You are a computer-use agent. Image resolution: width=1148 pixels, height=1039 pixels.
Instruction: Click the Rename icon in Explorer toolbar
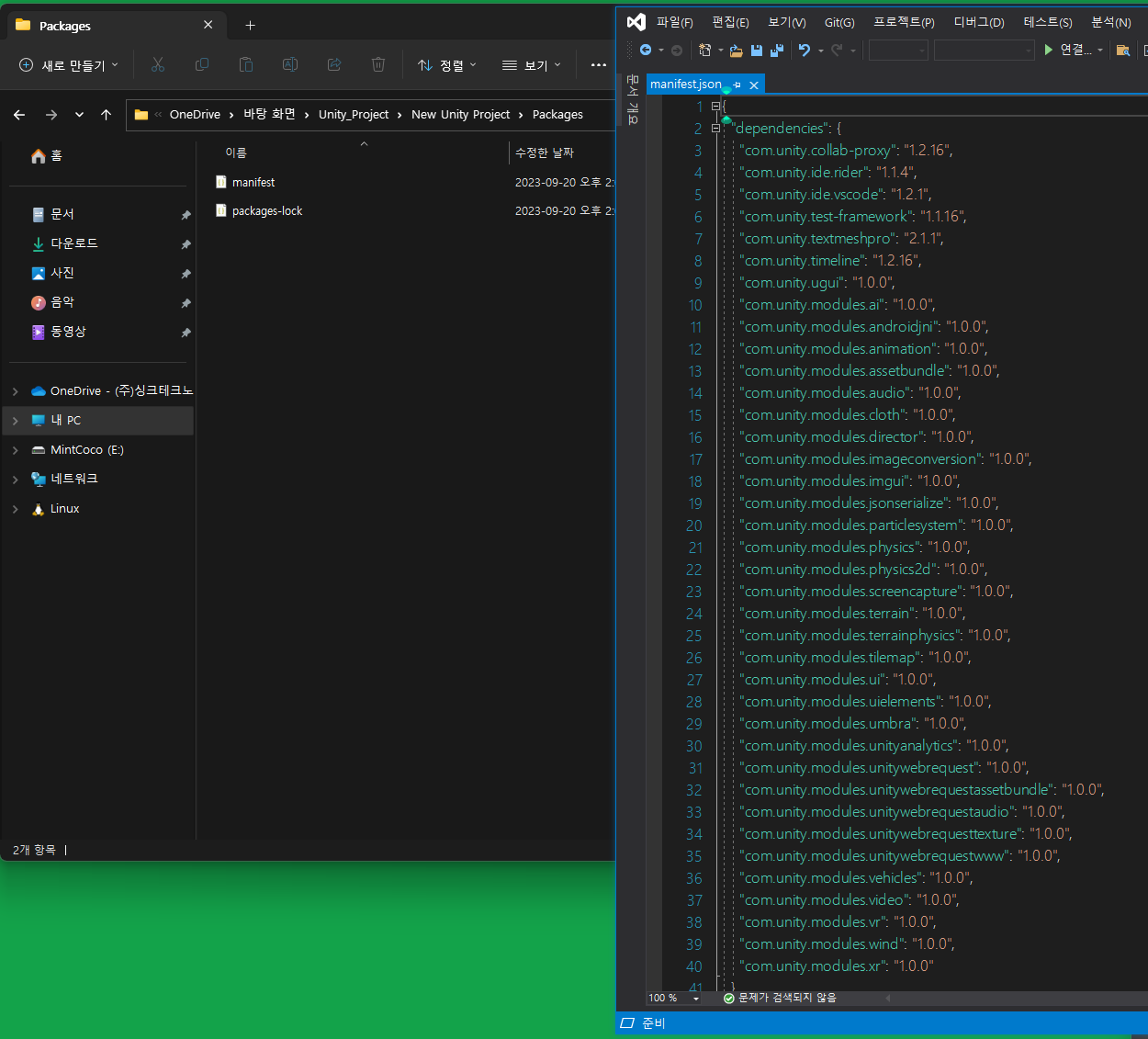tap(290, 64)
